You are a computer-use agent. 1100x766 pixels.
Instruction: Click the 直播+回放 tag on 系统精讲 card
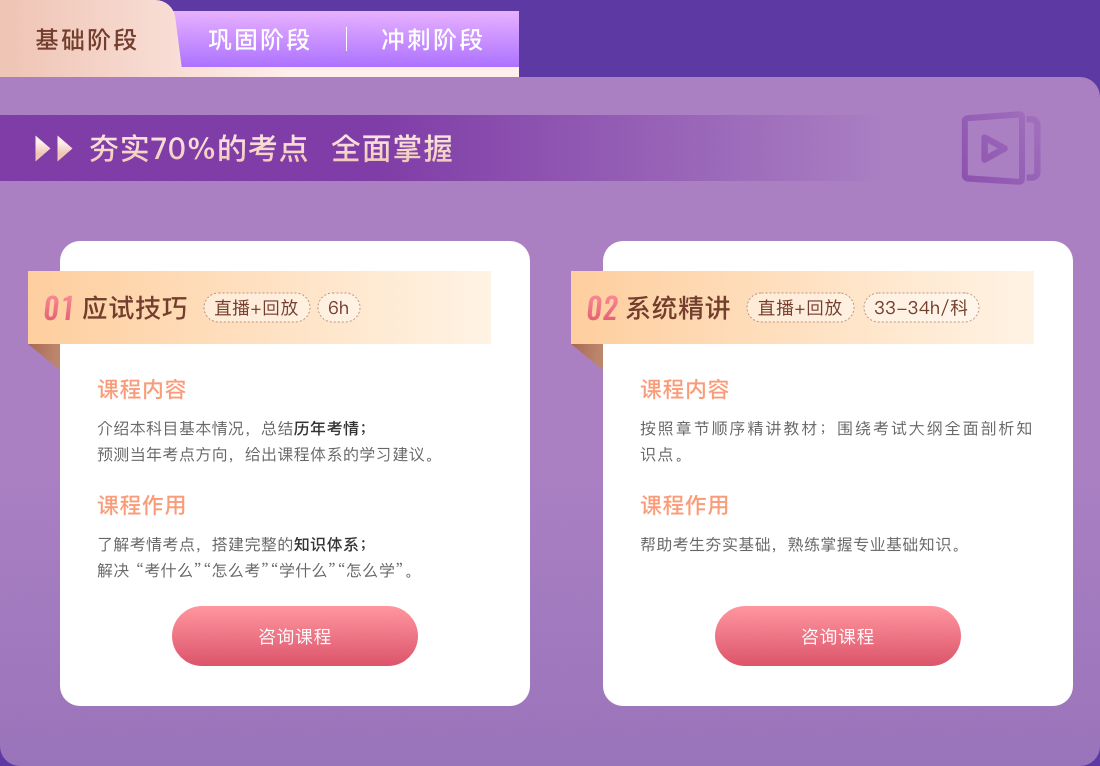click(x=800, y=307)
